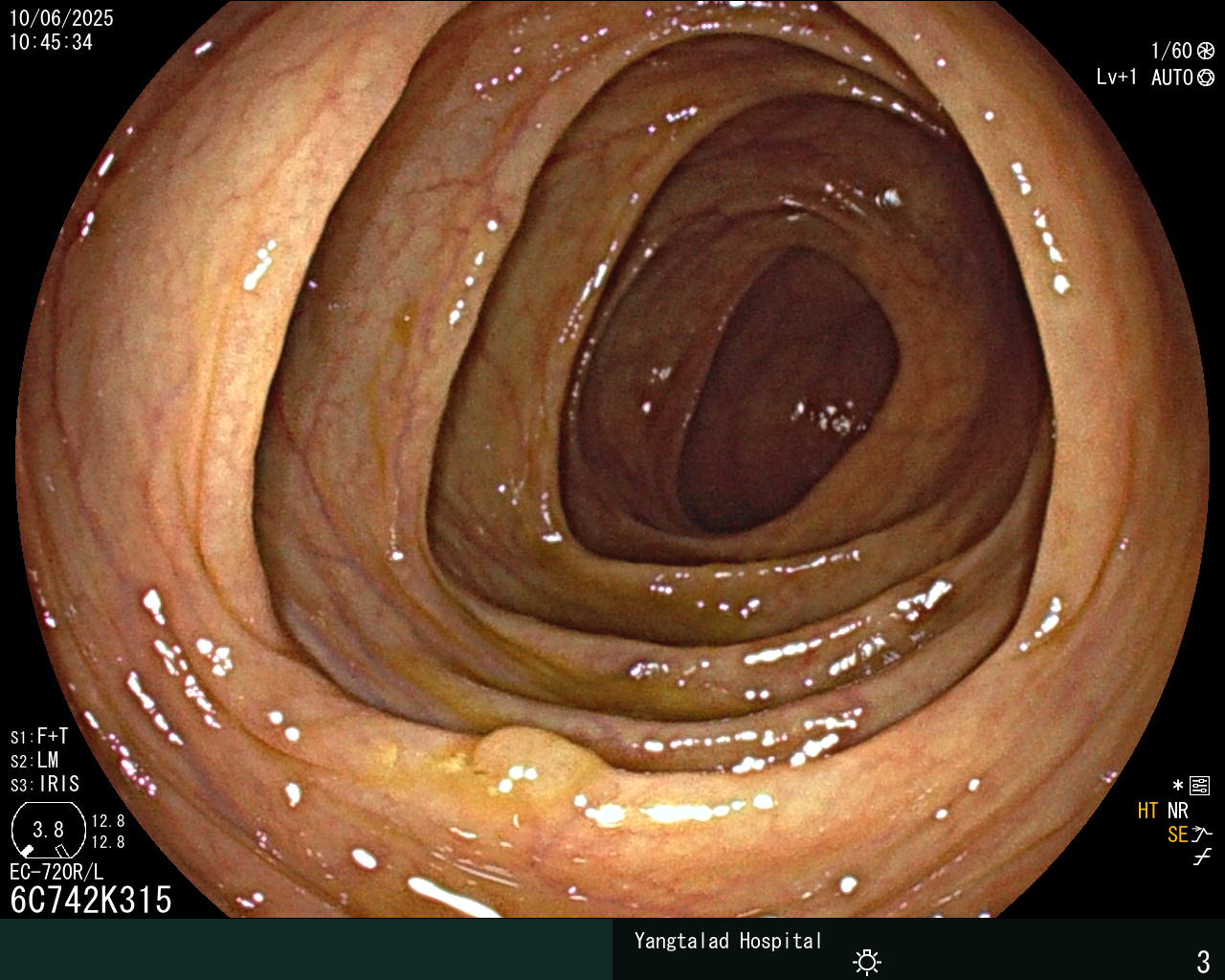The image size is (1225, 980).
Task: Click the HT indicator in yellow
Action: [x=1148, y=811]
